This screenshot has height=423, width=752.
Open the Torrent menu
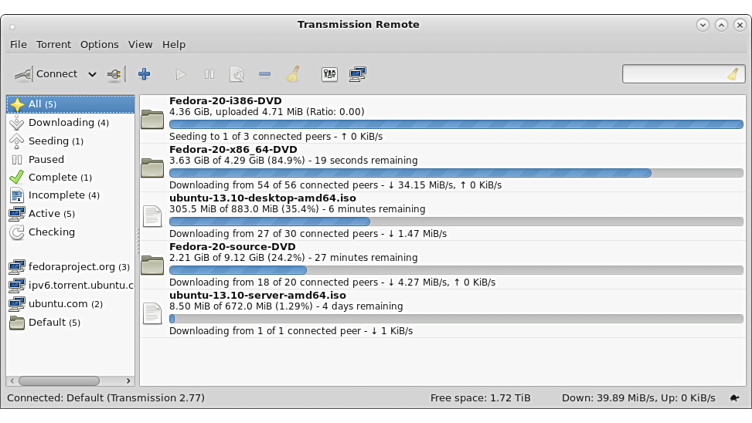click(53, 44)
